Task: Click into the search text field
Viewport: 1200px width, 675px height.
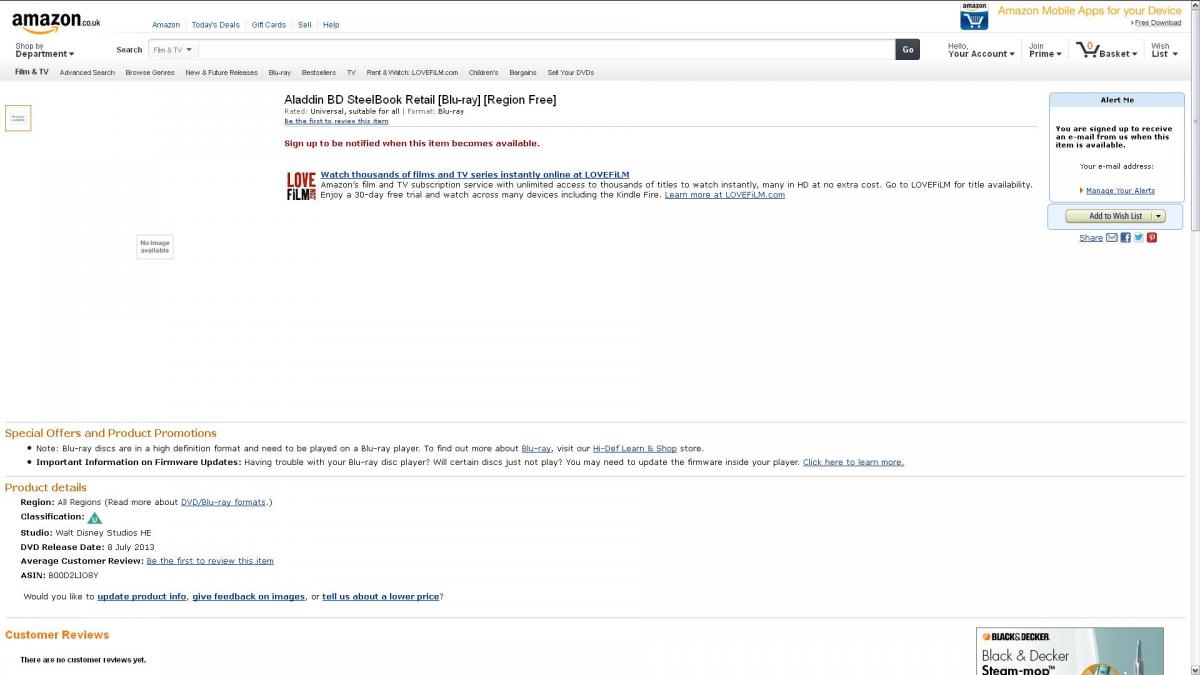Action: click(546, 49)
